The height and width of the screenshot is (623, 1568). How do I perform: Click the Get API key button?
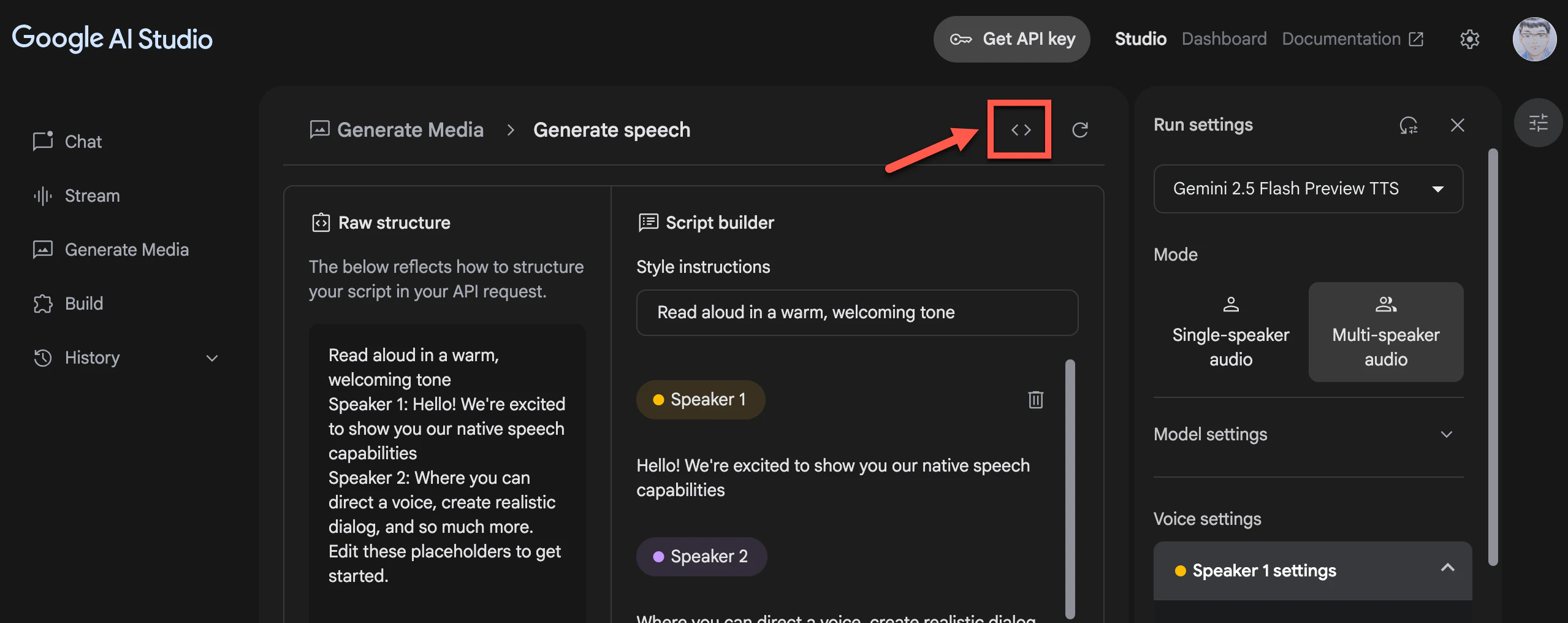(1011, 39)
